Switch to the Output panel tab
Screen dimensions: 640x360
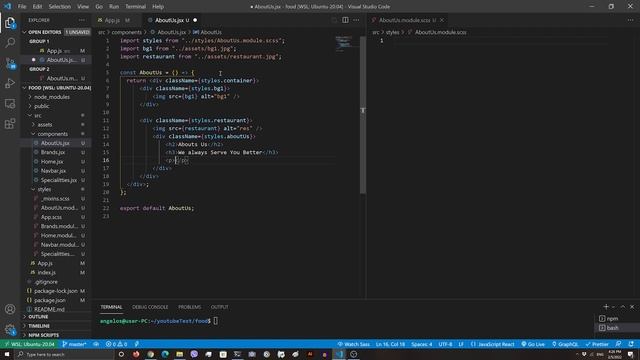220,307
